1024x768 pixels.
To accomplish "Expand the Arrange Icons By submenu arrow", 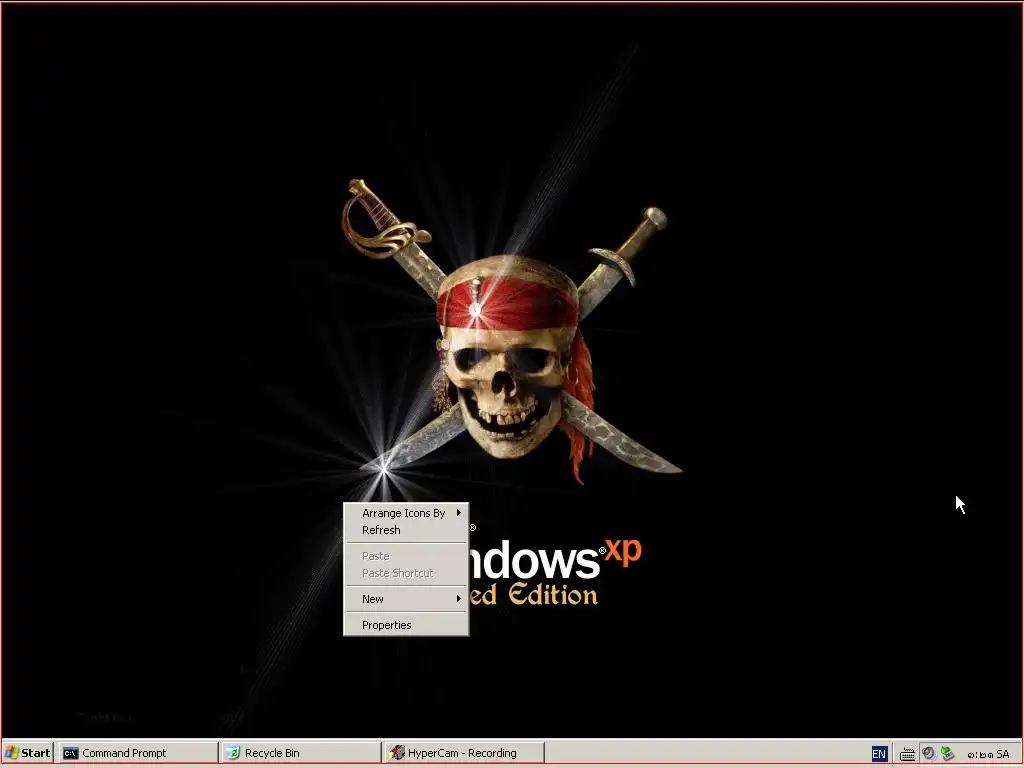I will pos(458,513).
